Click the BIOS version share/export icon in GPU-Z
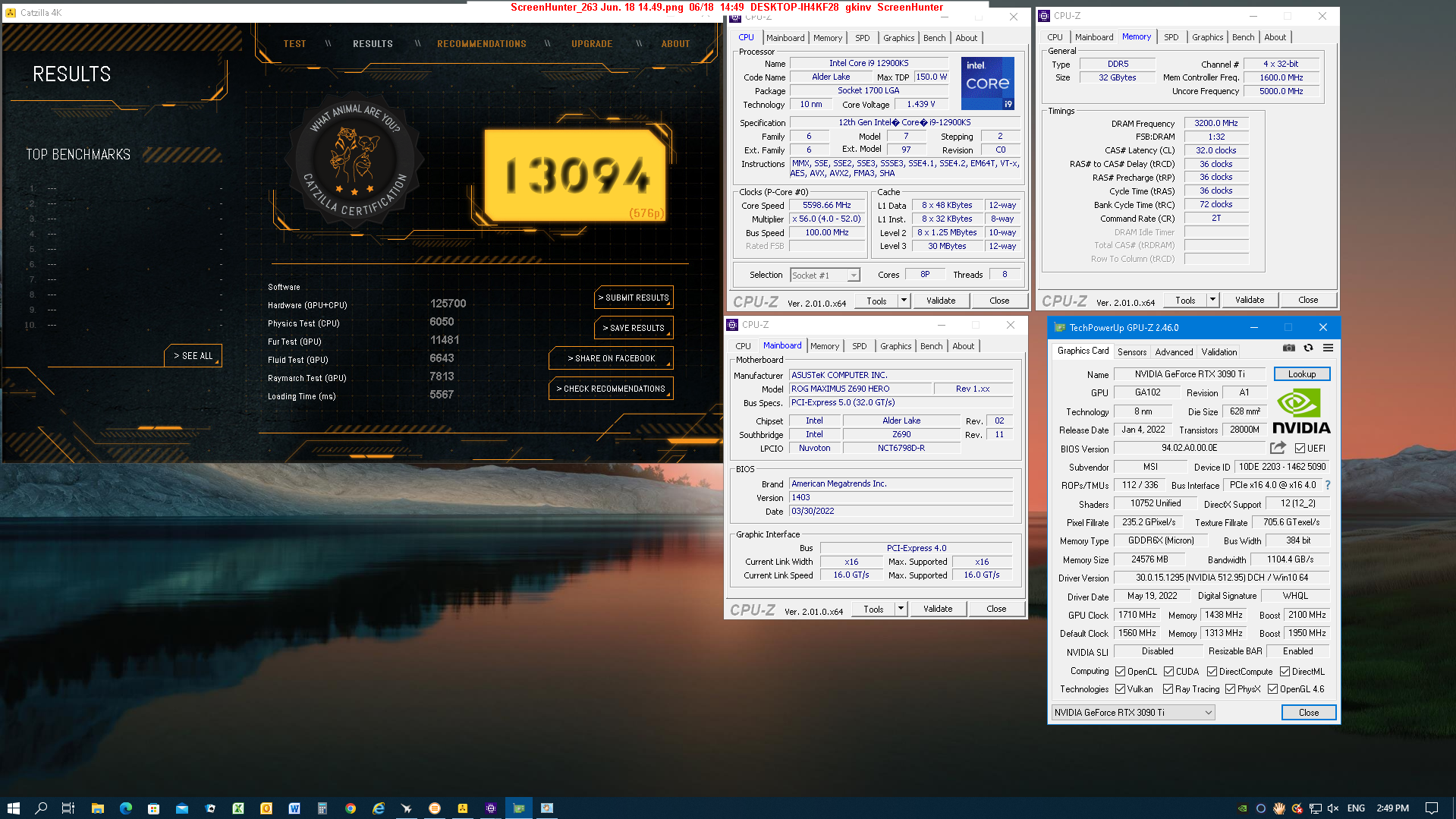Viewport: 1456px width, 819px height. click(x=1278, y=448)
